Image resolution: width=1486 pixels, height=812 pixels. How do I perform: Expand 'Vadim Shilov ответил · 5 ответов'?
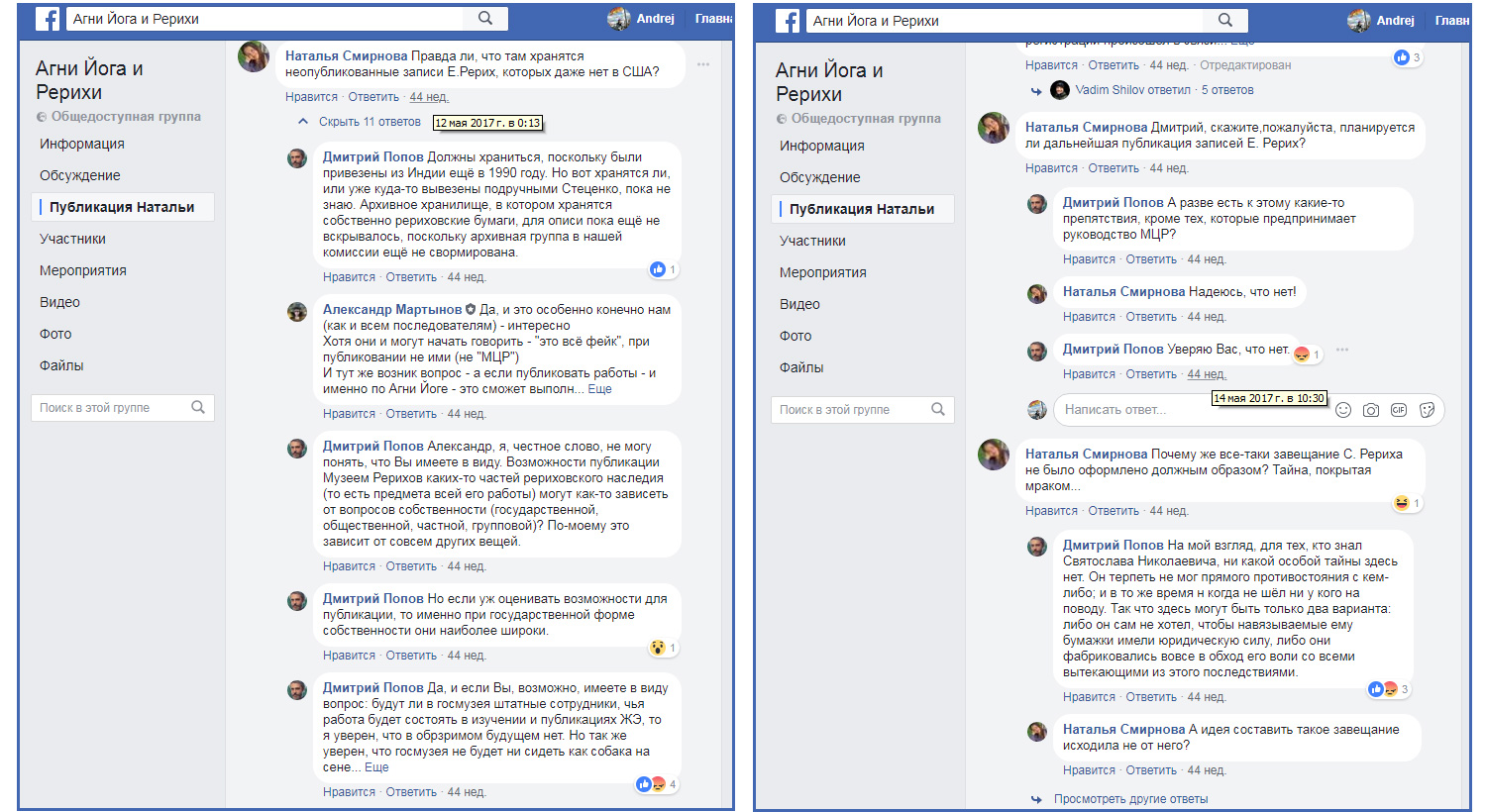1164,90
